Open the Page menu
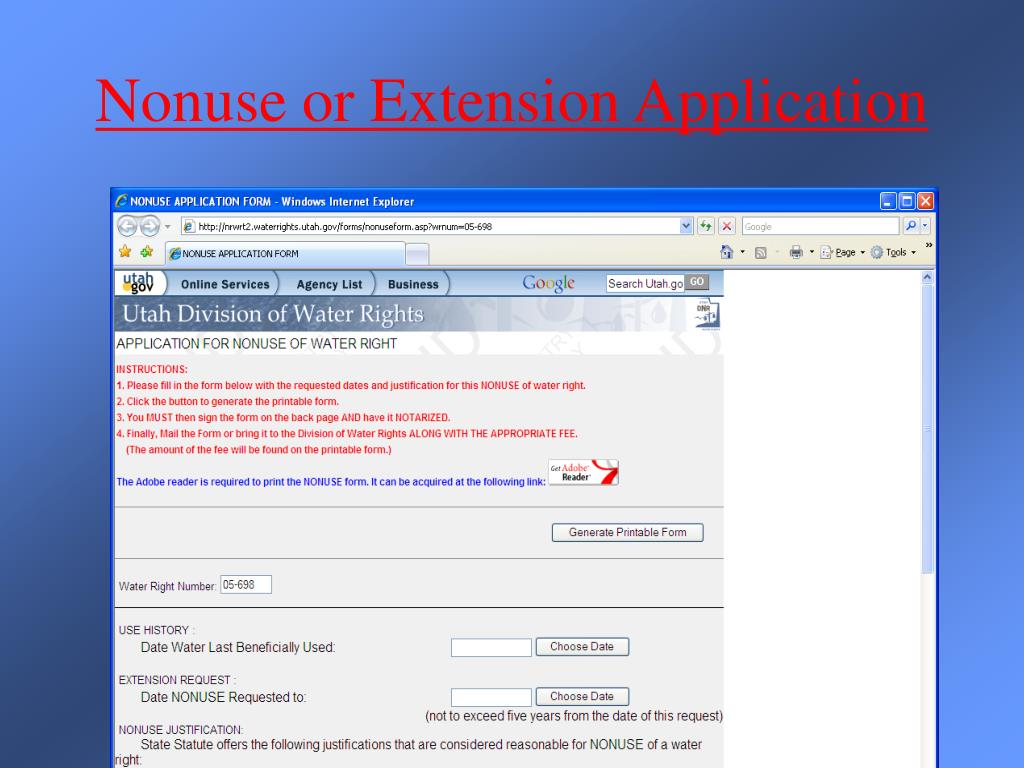1024x768 pixels. 842,252
